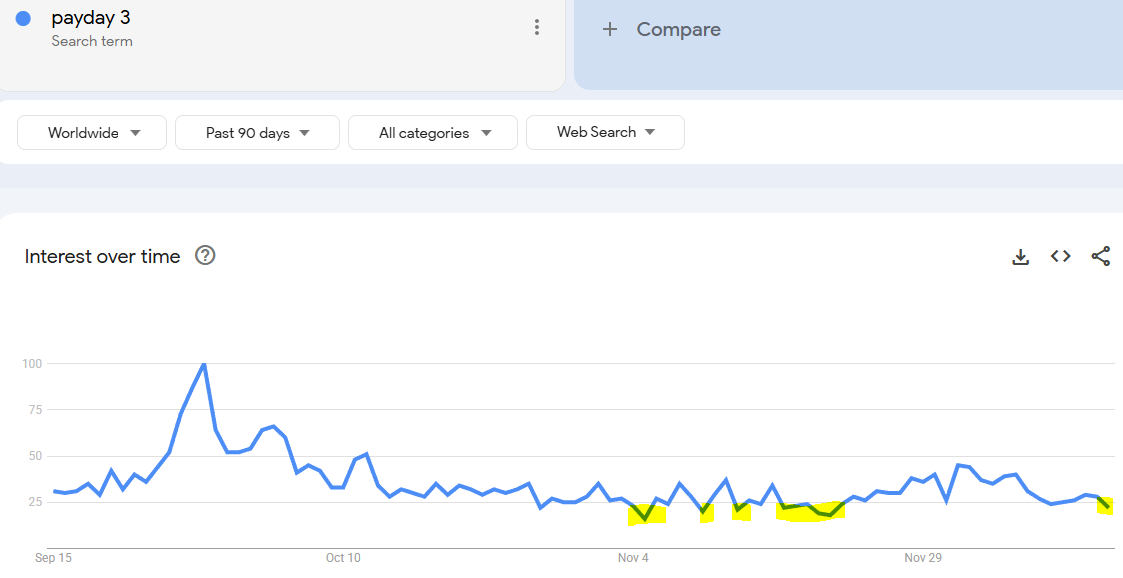Download the Interest over time chart data
Screen dimensions: 1123x578
pyautogui.click(x=1020, y=257)
